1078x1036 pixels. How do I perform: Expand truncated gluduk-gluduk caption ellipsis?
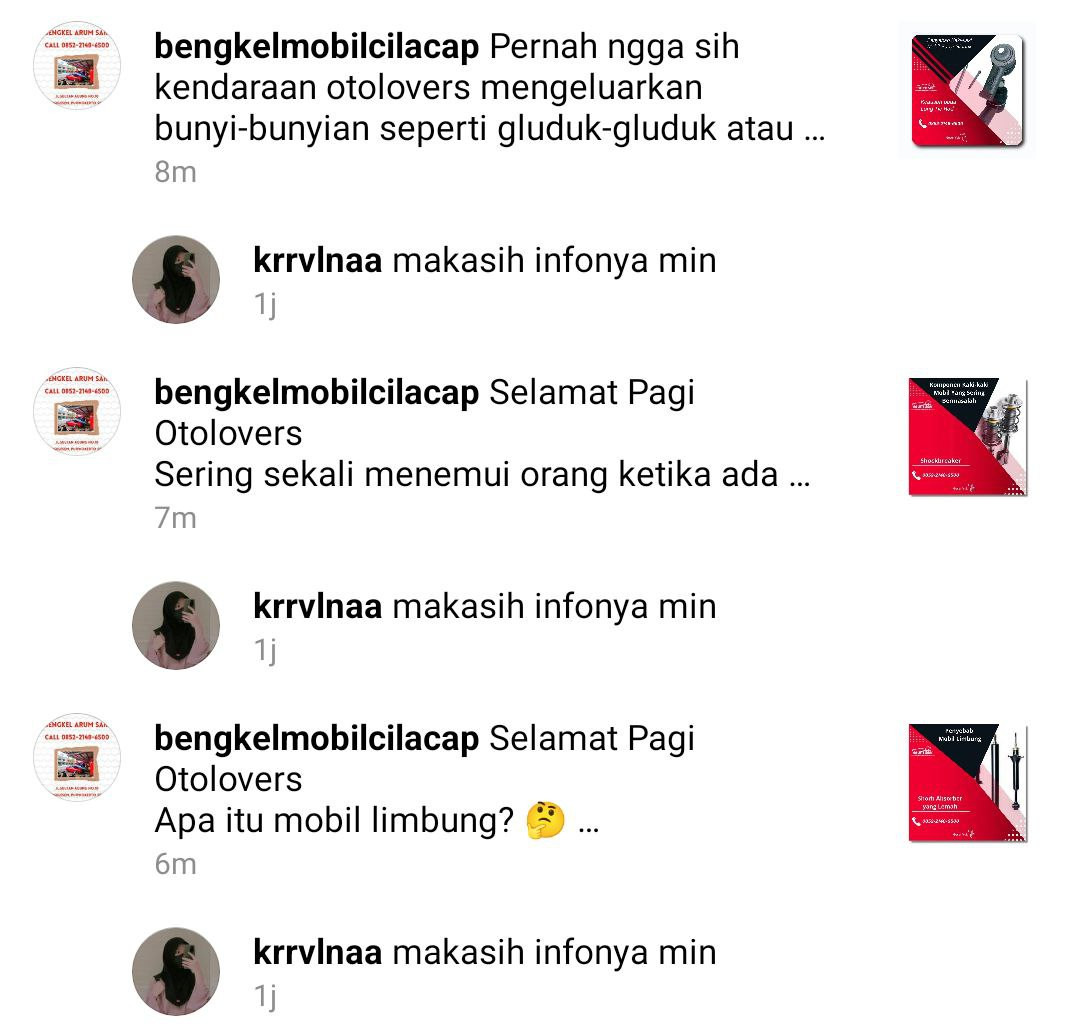(x=814, y=131)
